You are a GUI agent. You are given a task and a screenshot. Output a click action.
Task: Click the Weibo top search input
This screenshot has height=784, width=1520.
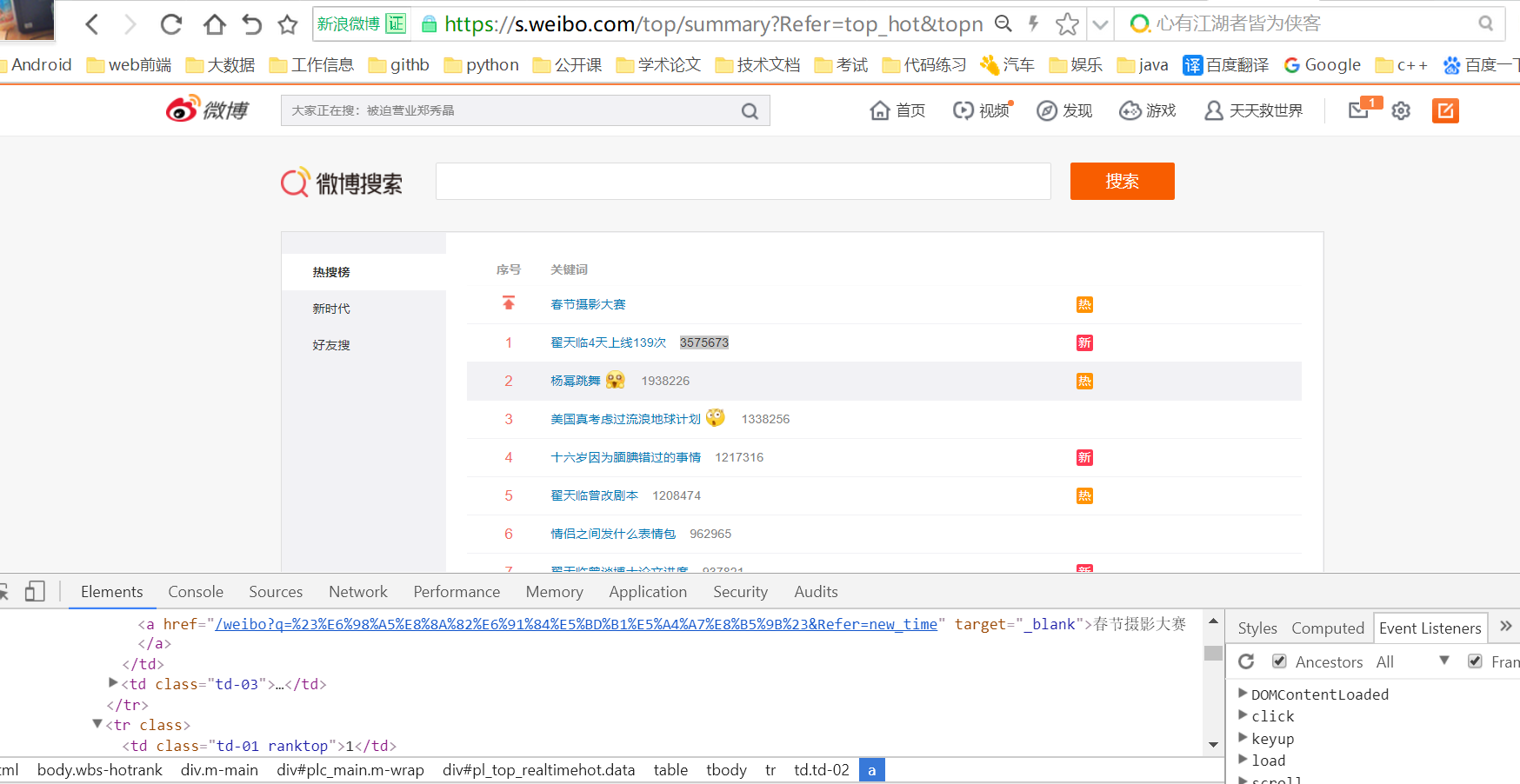(513, 110)
